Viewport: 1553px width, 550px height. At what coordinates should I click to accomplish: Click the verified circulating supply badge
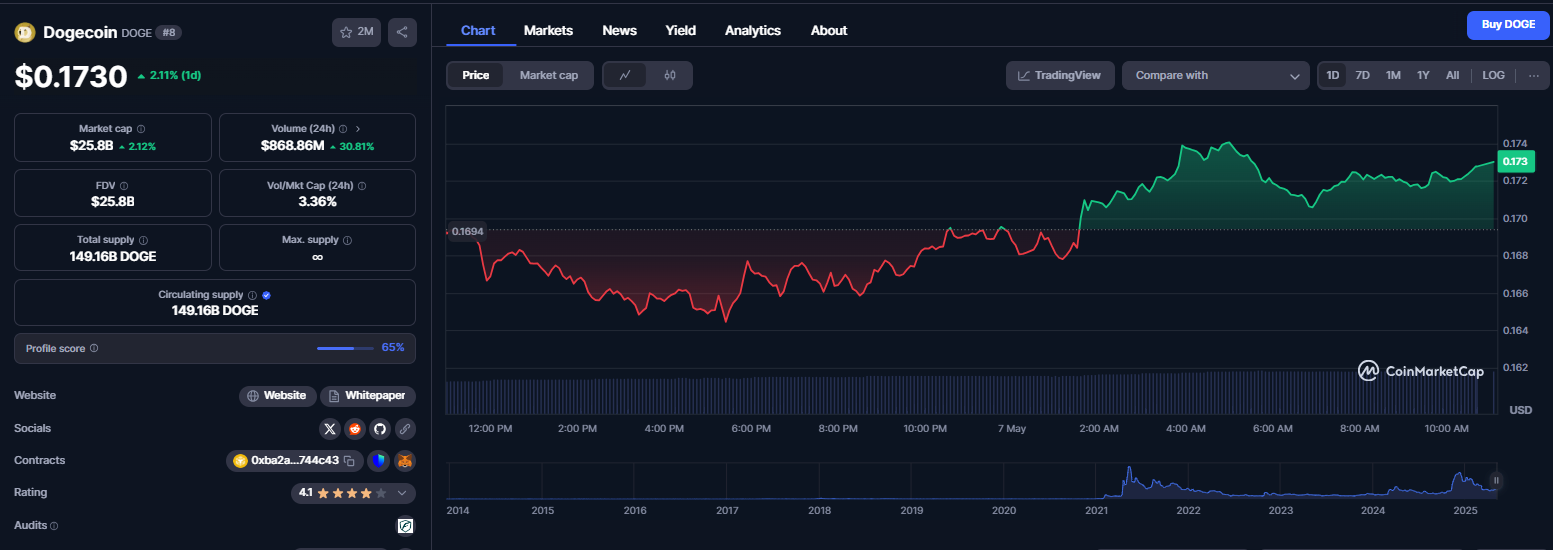(x=266, y=295)
